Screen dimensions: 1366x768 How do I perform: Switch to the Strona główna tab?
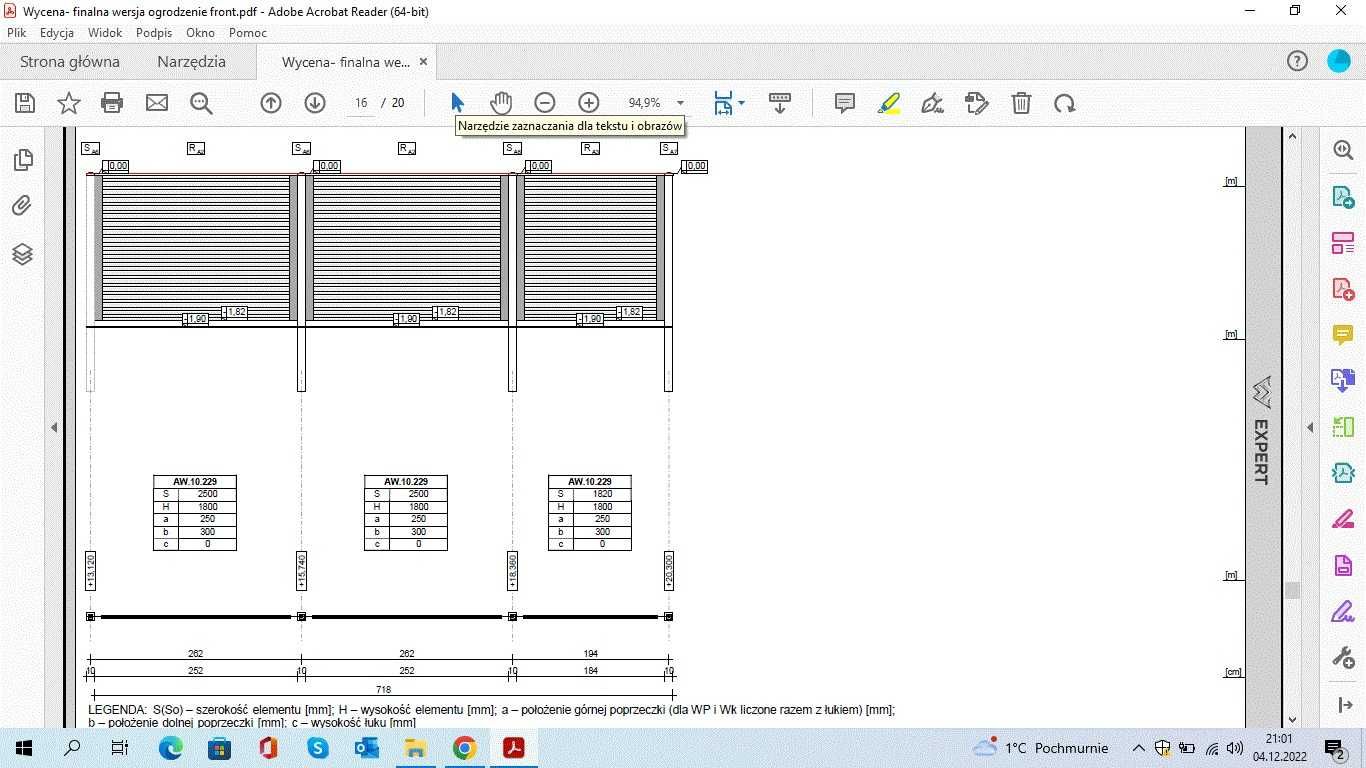tap(70, 62)
